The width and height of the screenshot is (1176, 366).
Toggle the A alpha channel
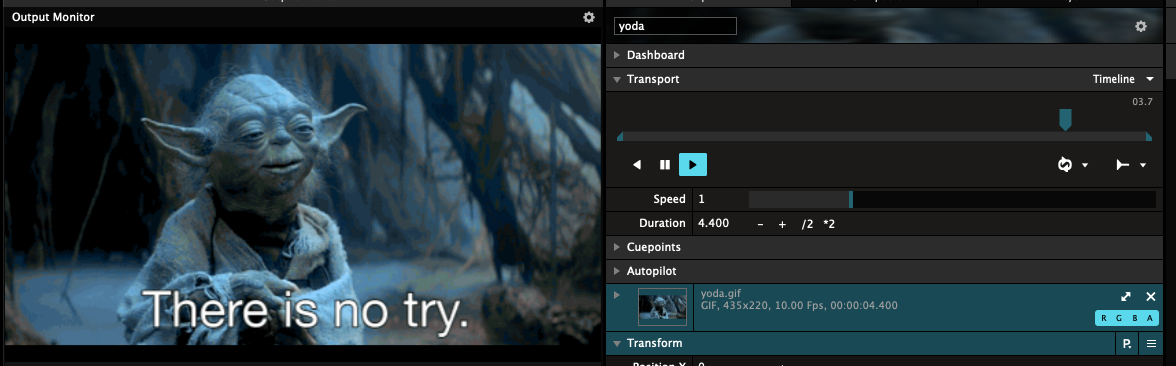click(1149, 318)
